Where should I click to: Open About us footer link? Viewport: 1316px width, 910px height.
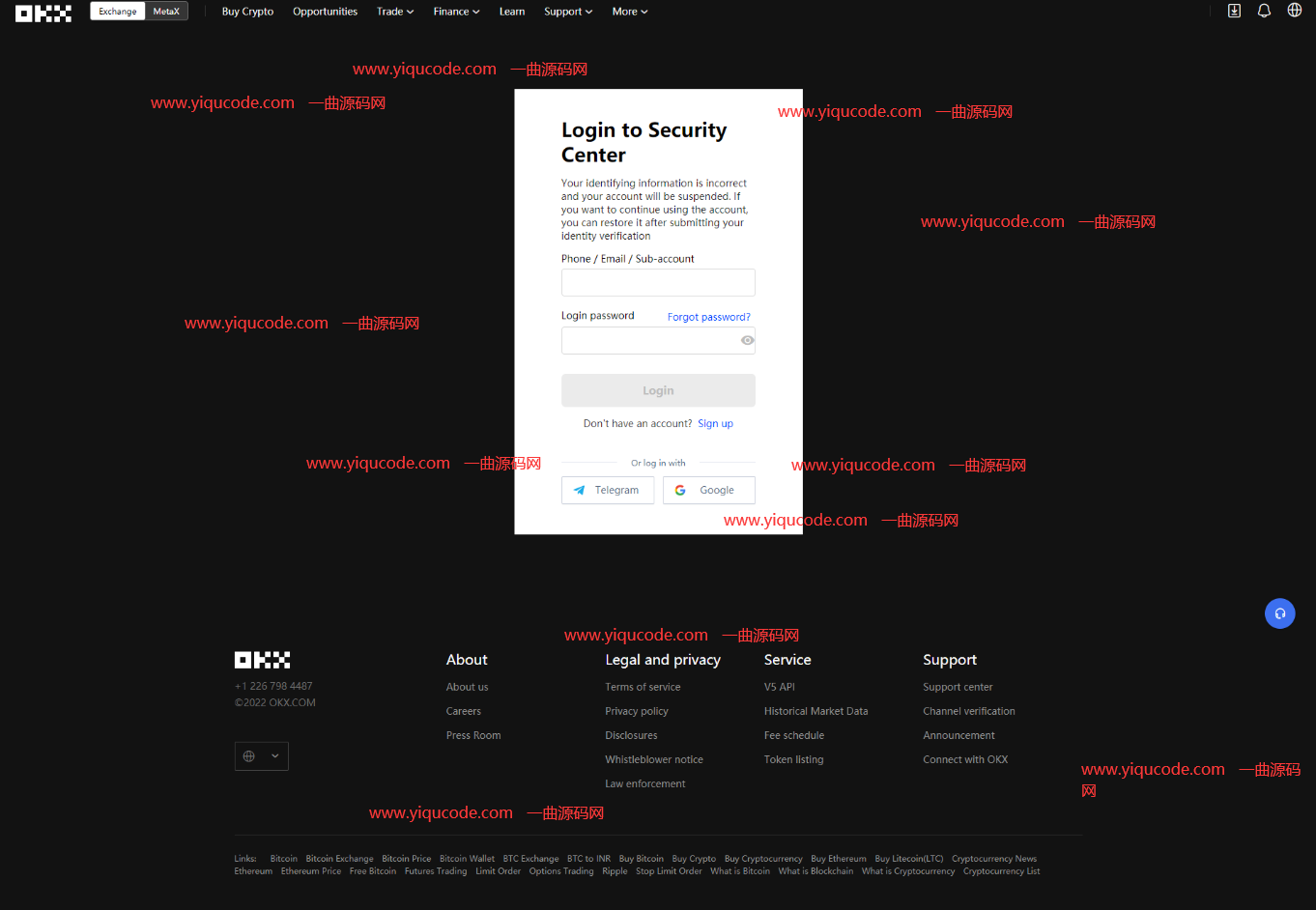tap(468, 687)
